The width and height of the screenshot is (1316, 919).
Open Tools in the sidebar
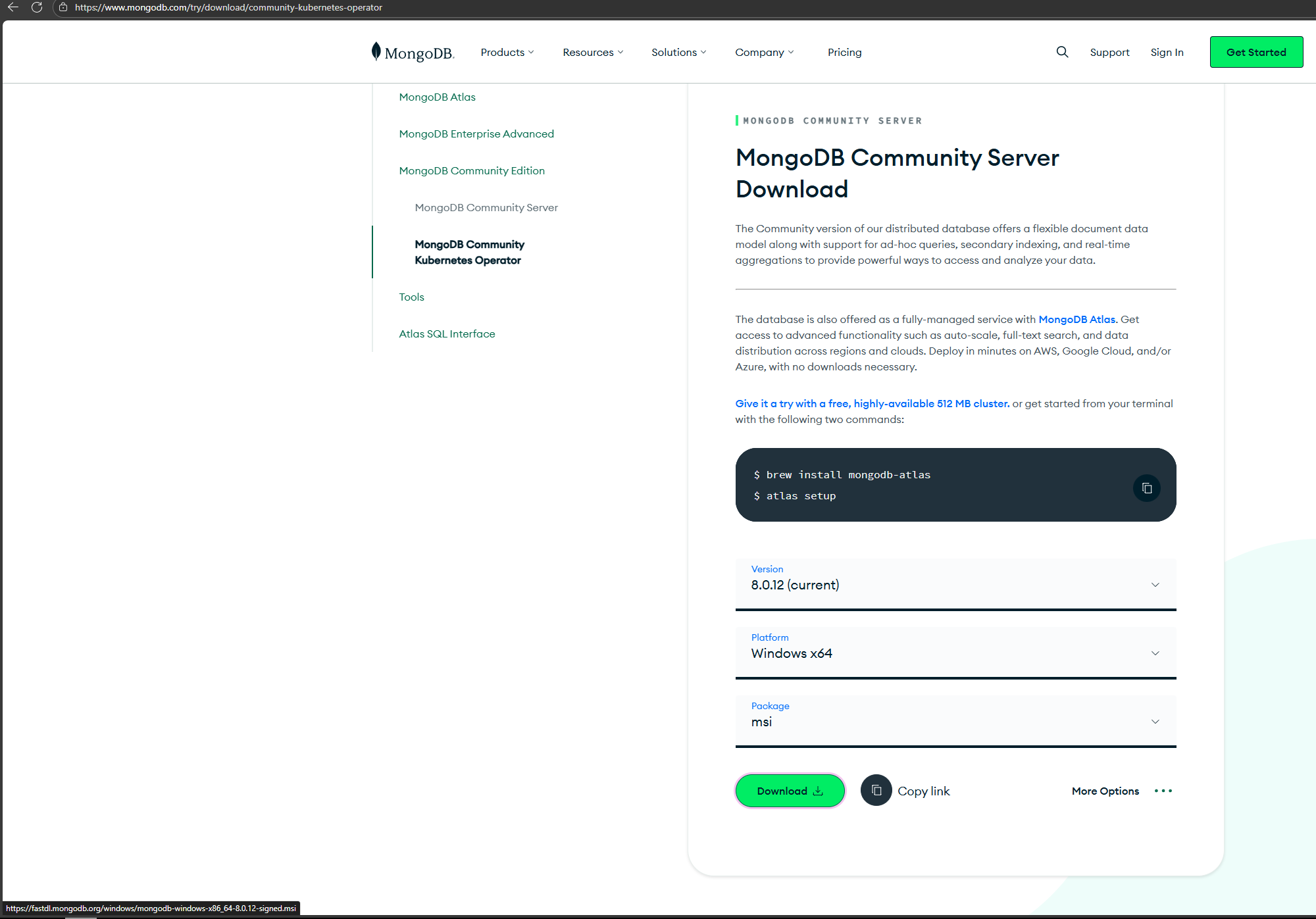coord(411,297)
